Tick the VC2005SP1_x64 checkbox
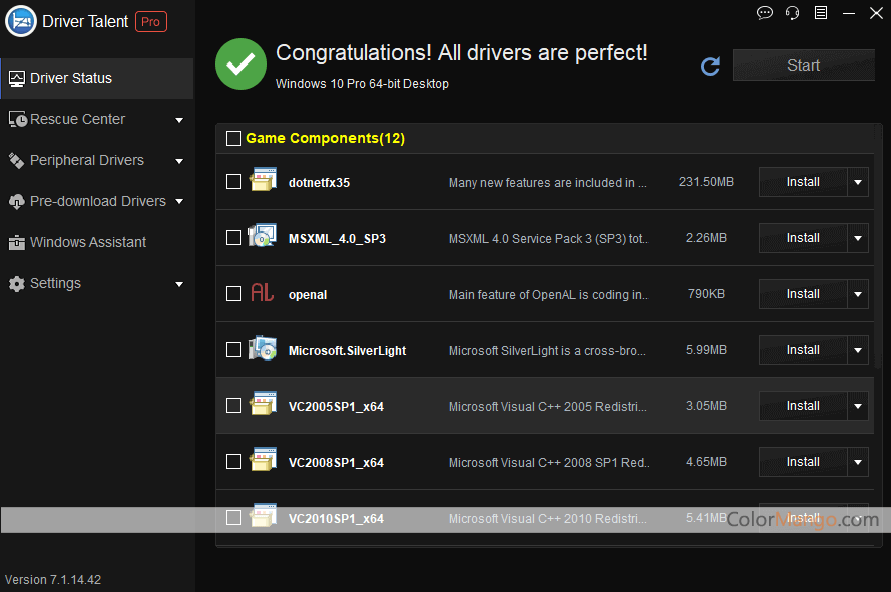This screenshot has width=891, height=592. 233,406
